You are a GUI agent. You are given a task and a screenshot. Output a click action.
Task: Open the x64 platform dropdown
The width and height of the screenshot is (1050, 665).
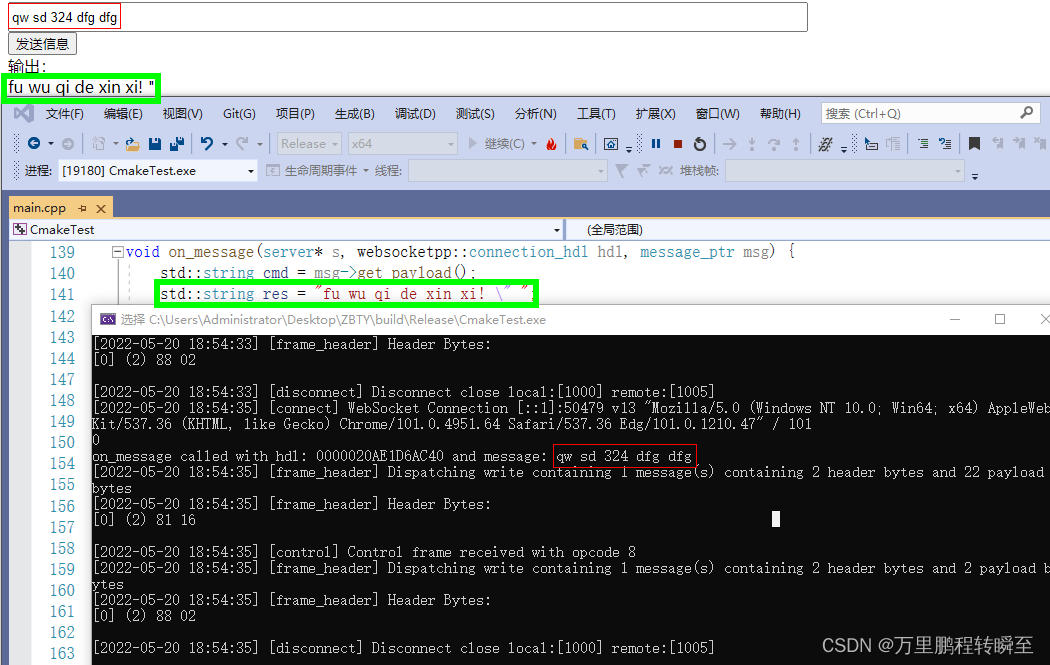click(403, 143)
